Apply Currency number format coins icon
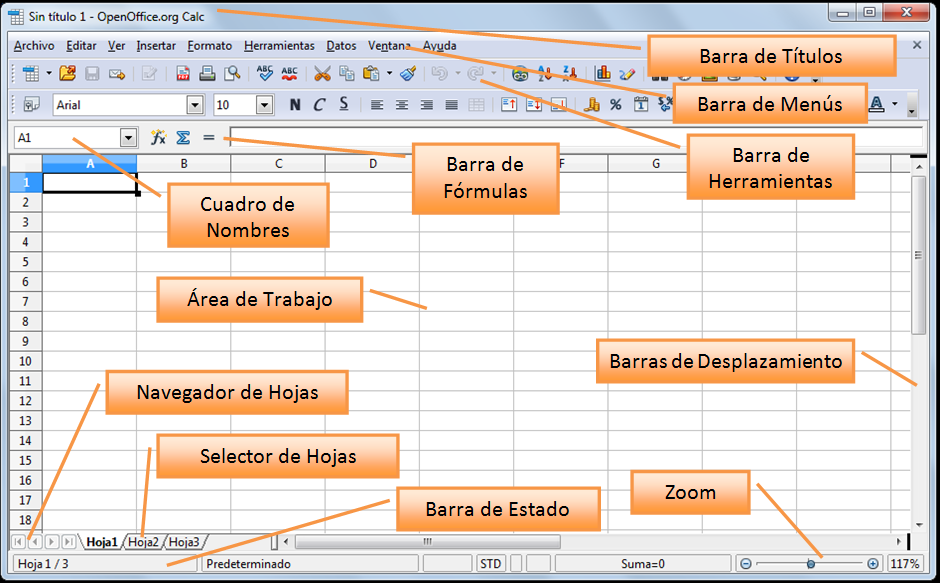Image resolution: width=943 pixels, height=587 pixels. pyautogui.click(x=592, y=105)
